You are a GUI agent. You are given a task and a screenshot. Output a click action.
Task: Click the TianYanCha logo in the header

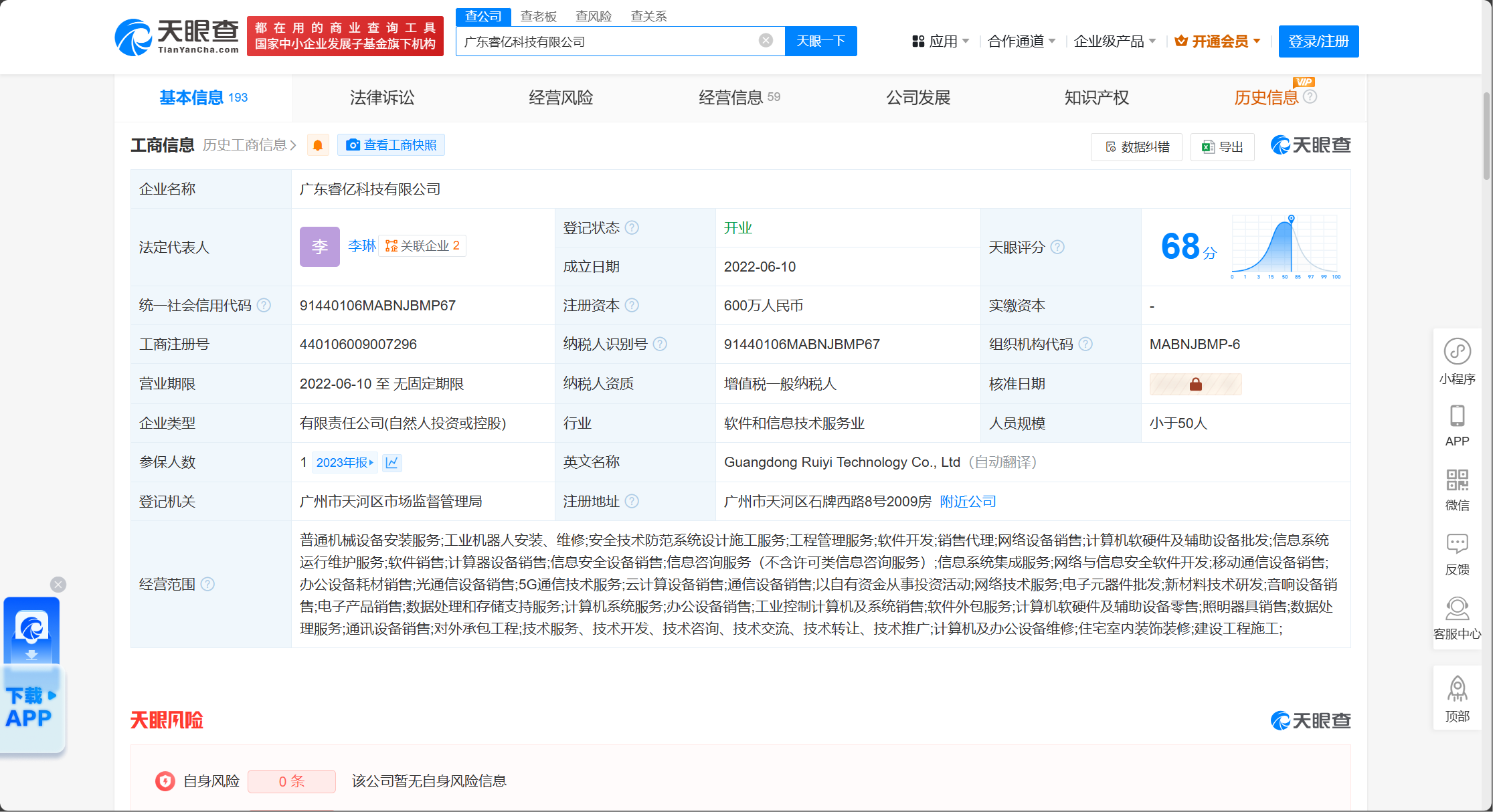(x=177, y=37)
